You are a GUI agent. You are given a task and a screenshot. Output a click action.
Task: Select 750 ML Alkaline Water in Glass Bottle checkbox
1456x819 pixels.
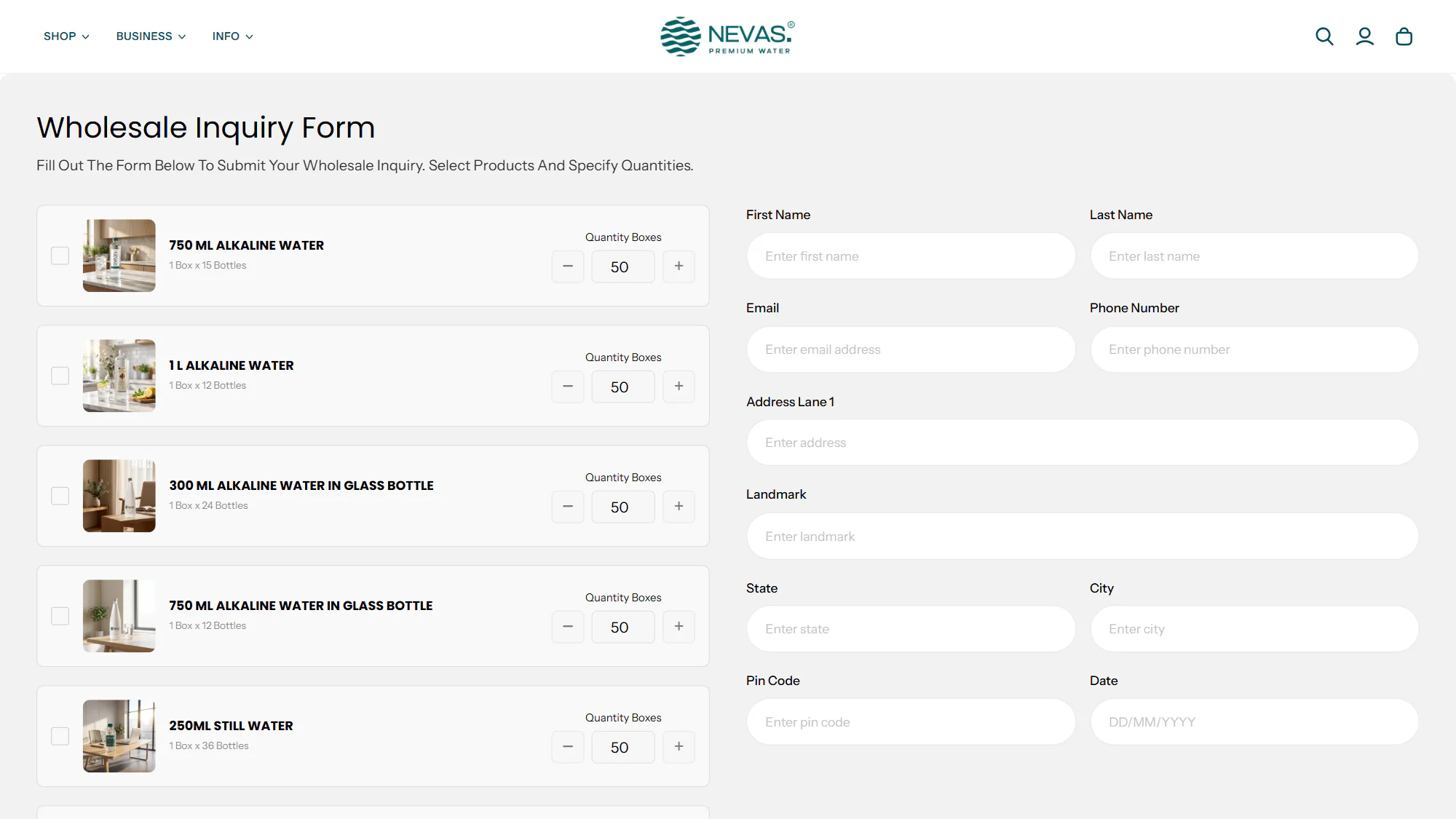point(60,616)
